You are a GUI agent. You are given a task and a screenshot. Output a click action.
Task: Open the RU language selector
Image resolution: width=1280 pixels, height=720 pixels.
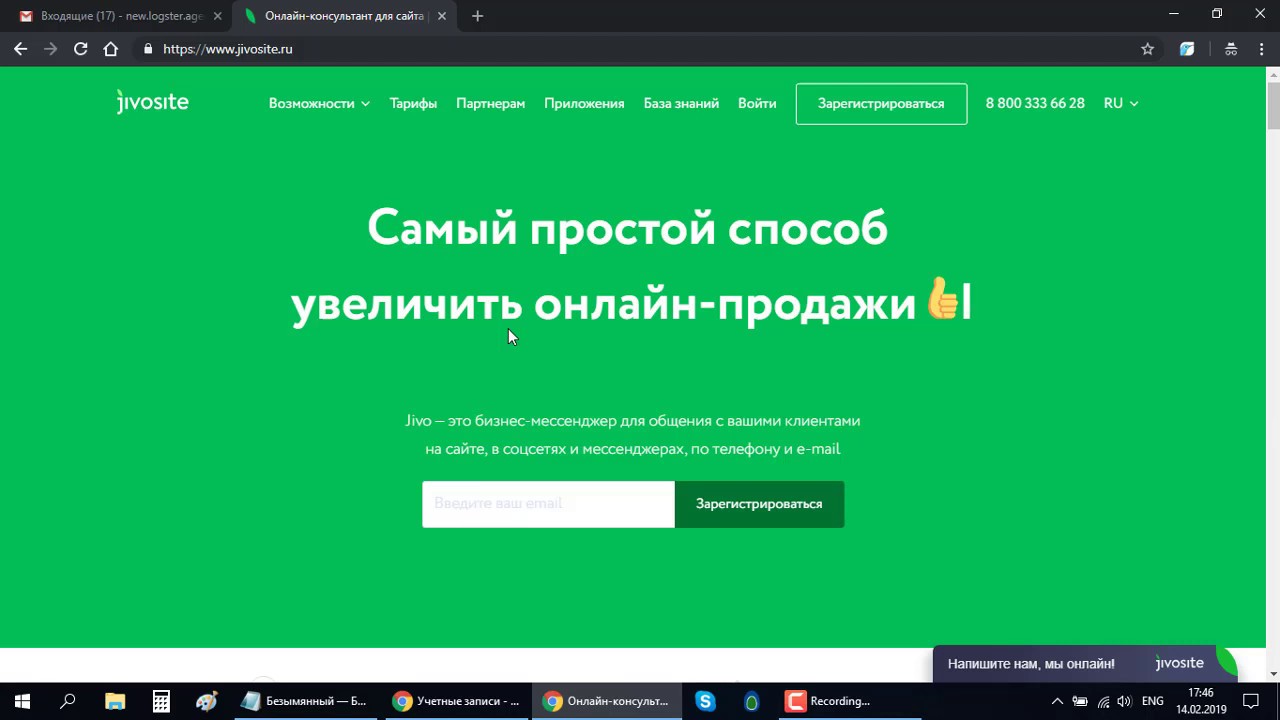click(x=1121, y=103)
